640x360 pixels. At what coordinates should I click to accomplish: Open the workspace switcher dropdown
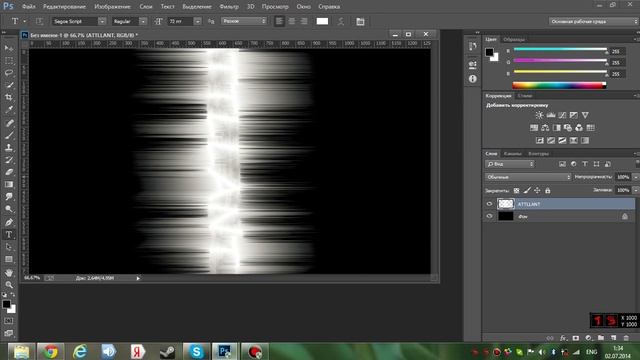click(x=593, y=21)
